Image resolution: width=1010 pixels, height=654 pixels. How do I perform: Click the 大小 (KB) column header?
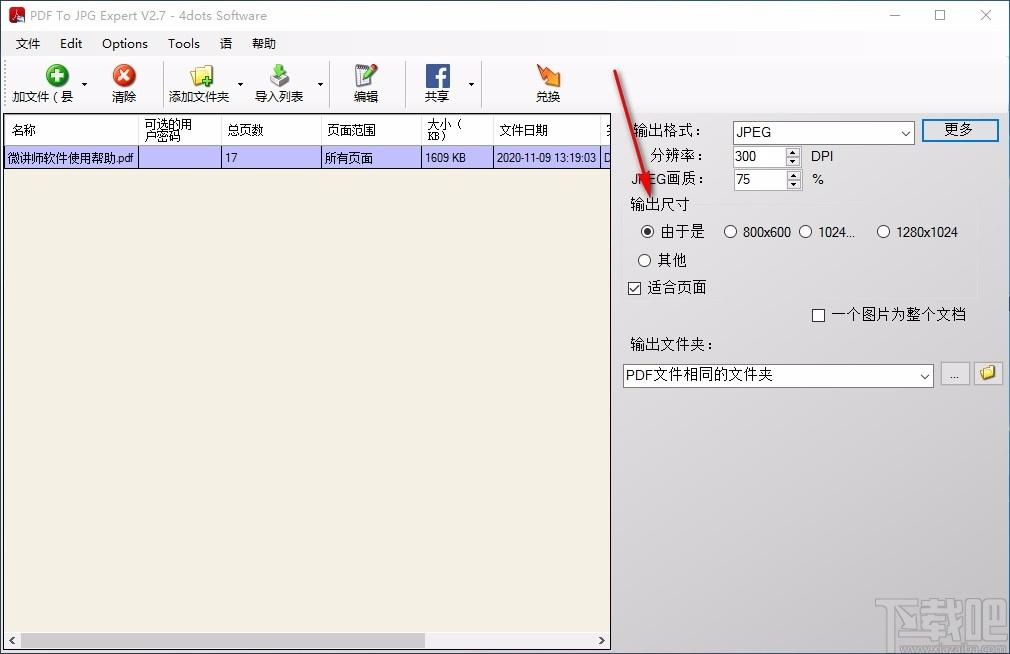point(457,130)
